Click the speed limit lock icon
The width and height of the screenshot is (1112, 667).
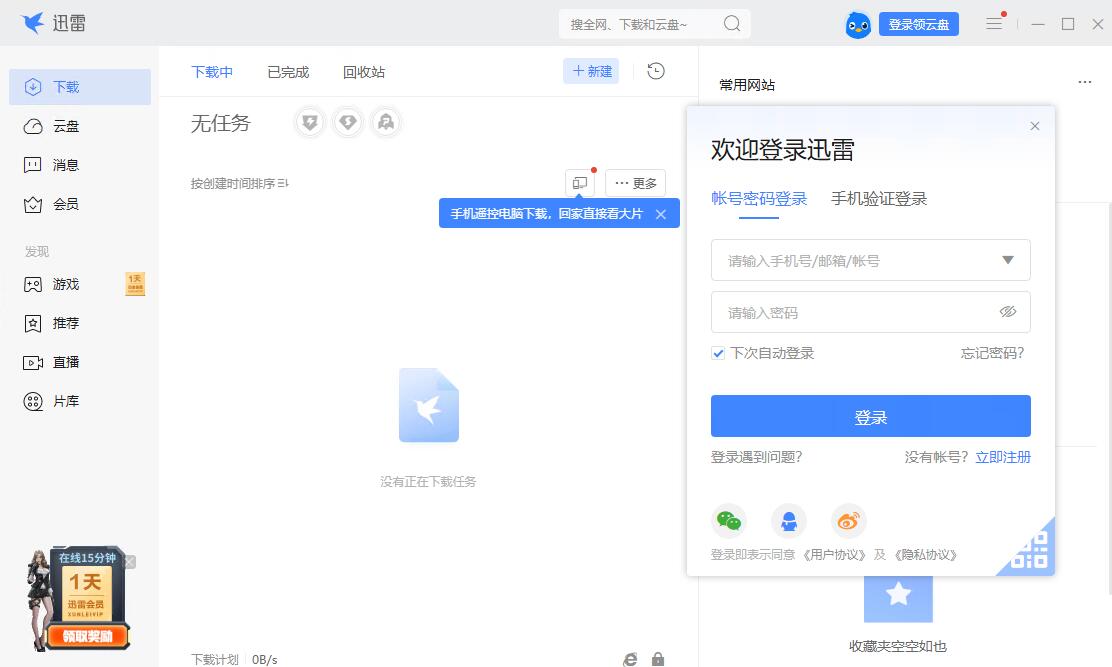pos(658,659)
